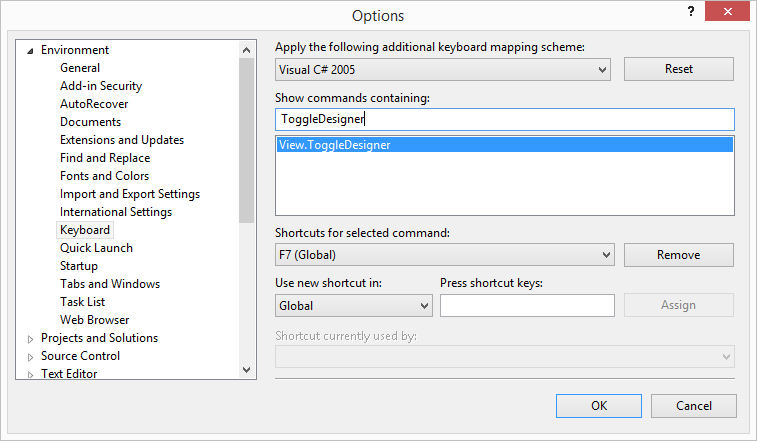Click the Reset button
This screenshot has width=757, height=441.
point(679,69)
